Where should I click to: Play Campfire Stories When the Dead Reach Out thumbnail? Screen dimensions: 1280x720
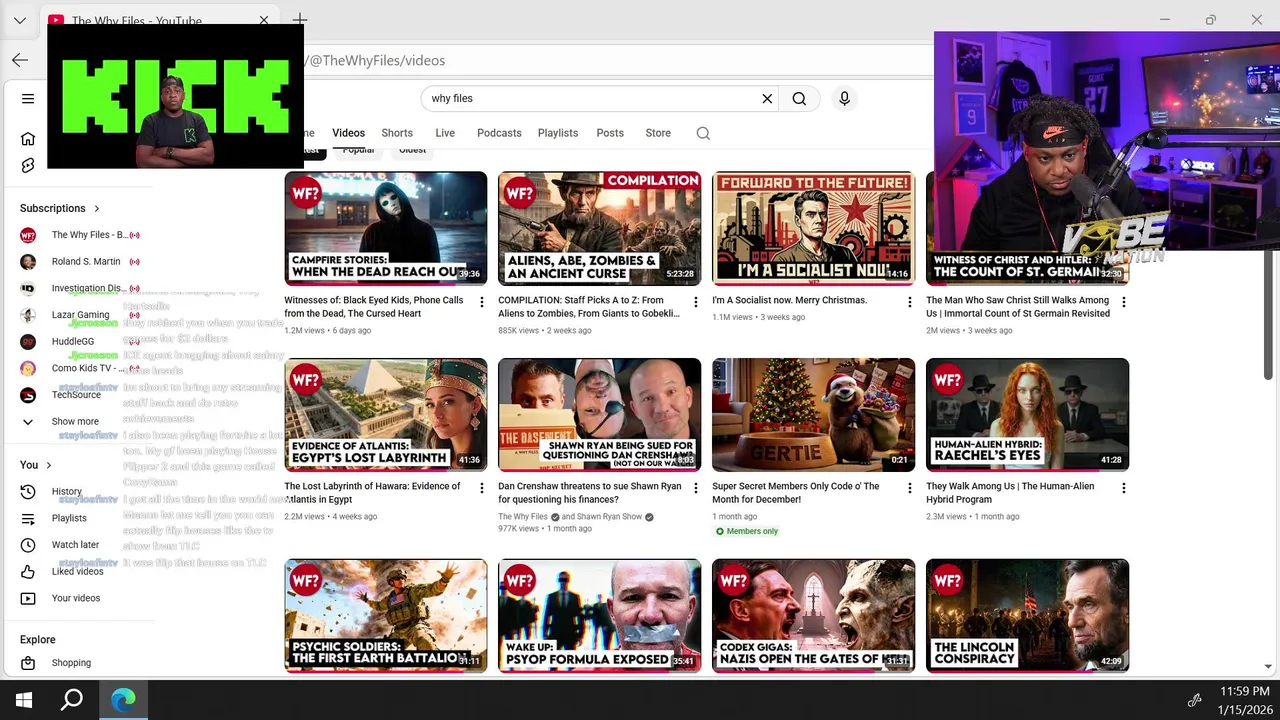pyautogui.click(x=386, y=229)
